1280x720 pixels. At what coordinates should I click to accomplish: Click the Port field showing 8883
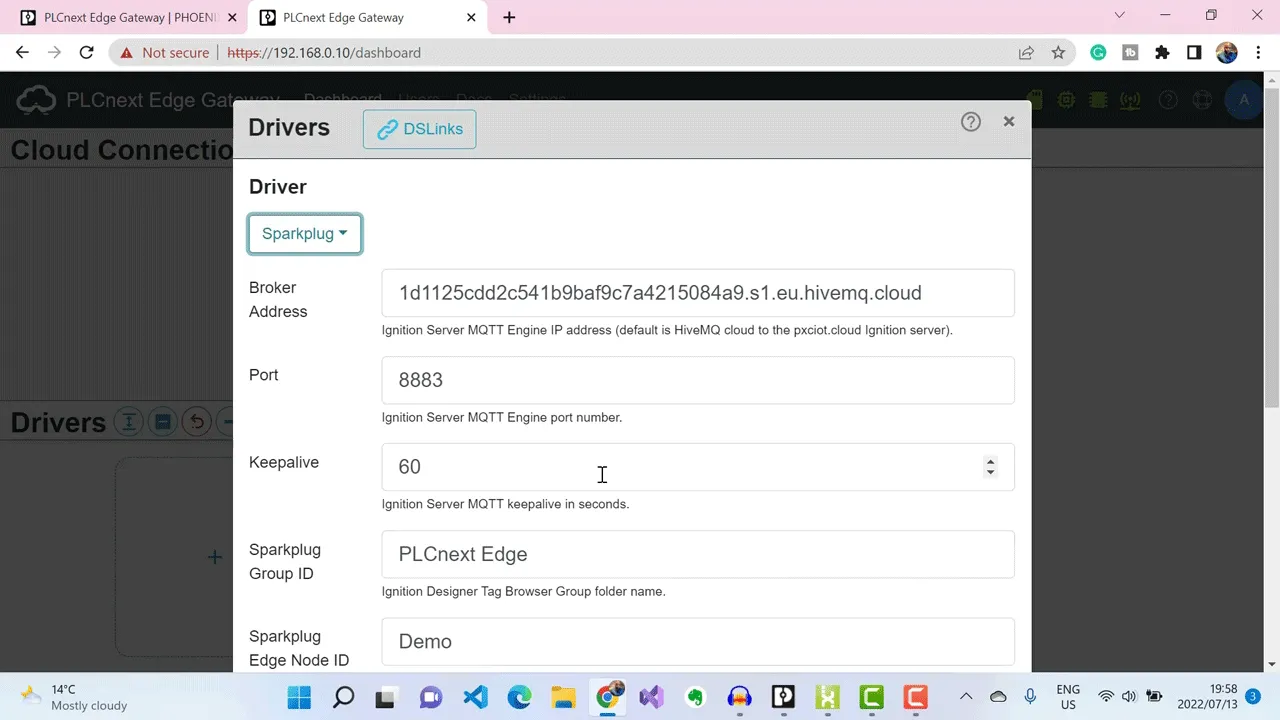698,380
